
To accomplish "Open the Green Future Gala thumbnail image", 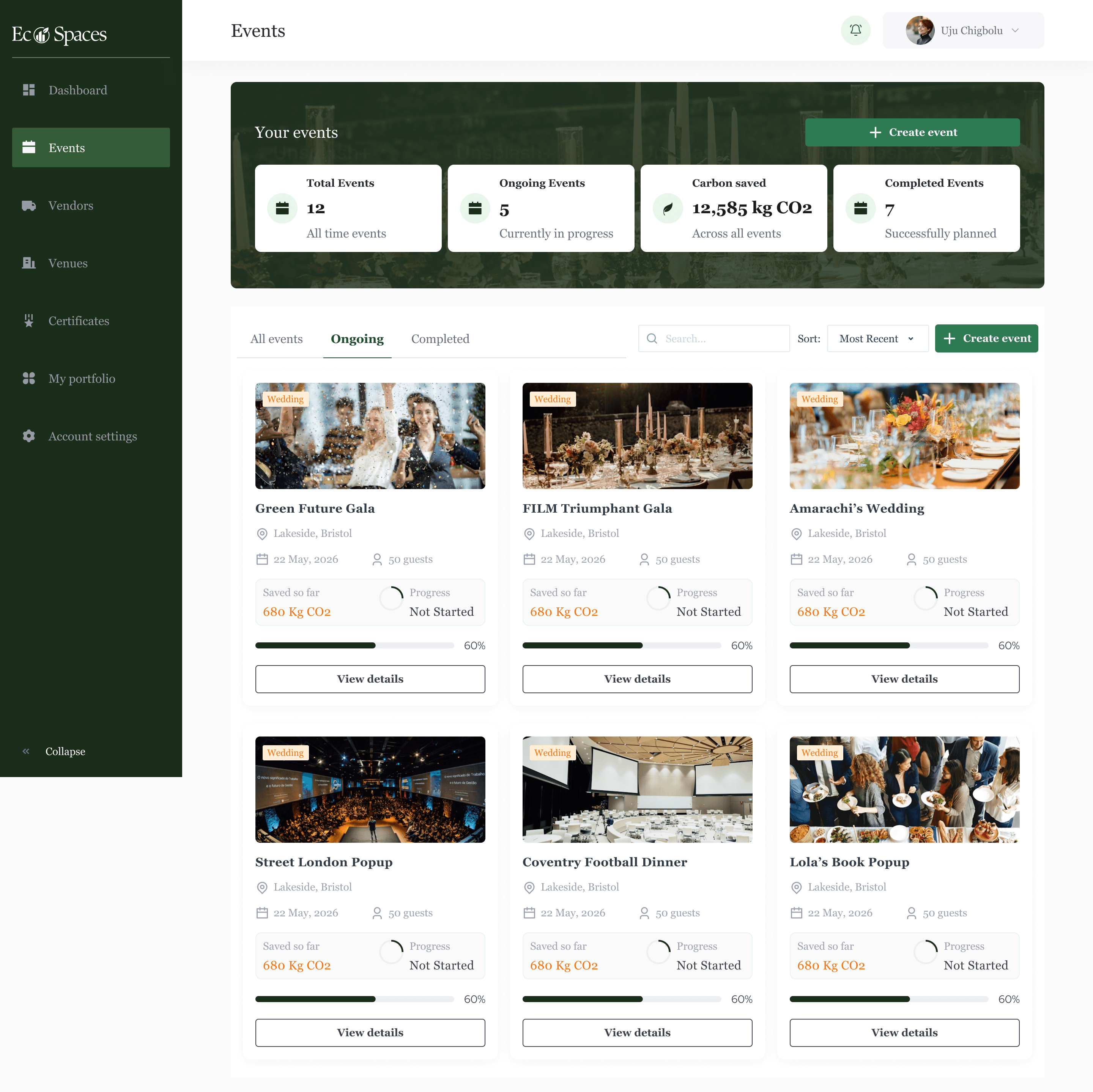I will click(370, 436).
